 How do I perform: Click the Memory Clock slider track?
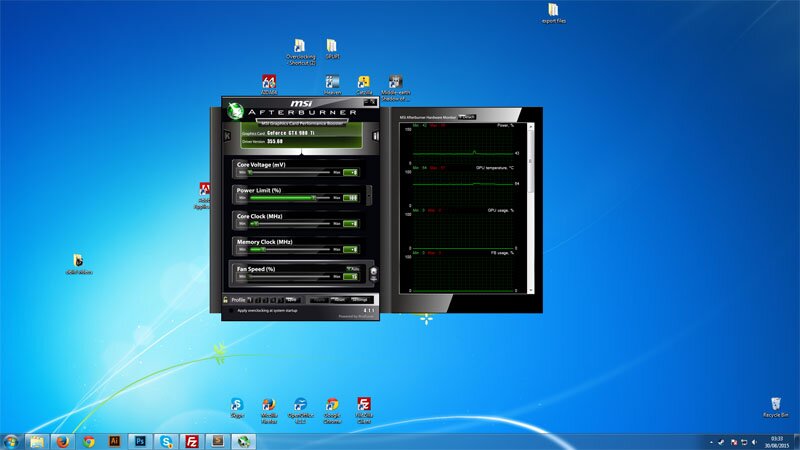[289, 249]
